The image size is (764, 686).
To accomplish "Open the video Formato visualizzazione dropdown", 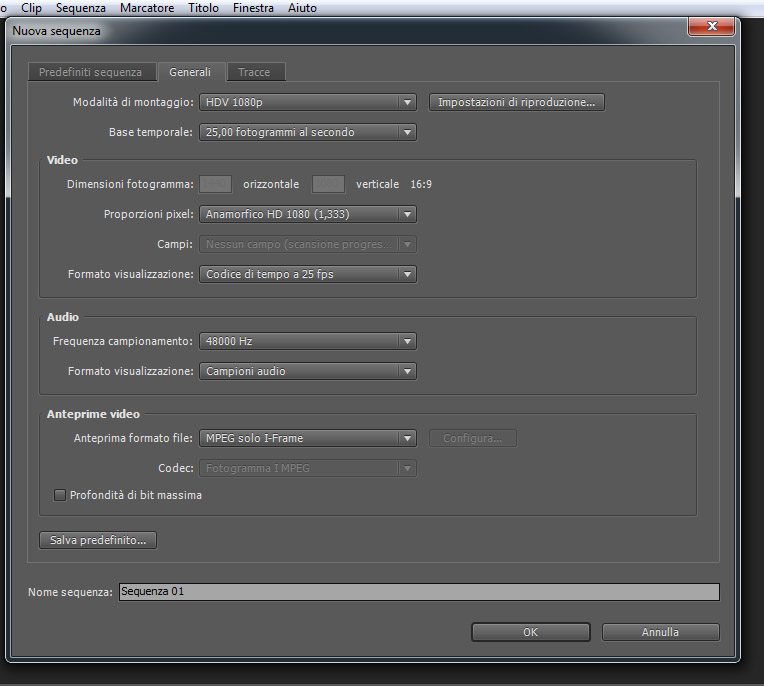I will 307,274.
